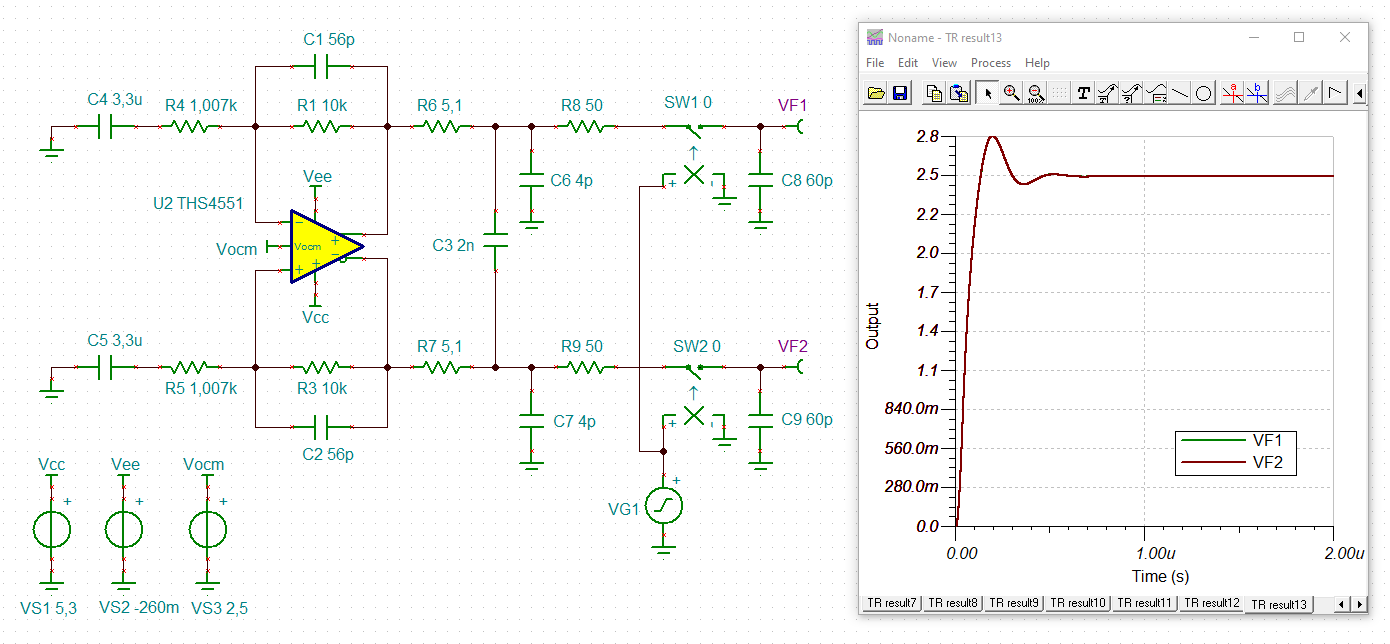
Task: Open the Edit menu
Action: click(908, 62)
